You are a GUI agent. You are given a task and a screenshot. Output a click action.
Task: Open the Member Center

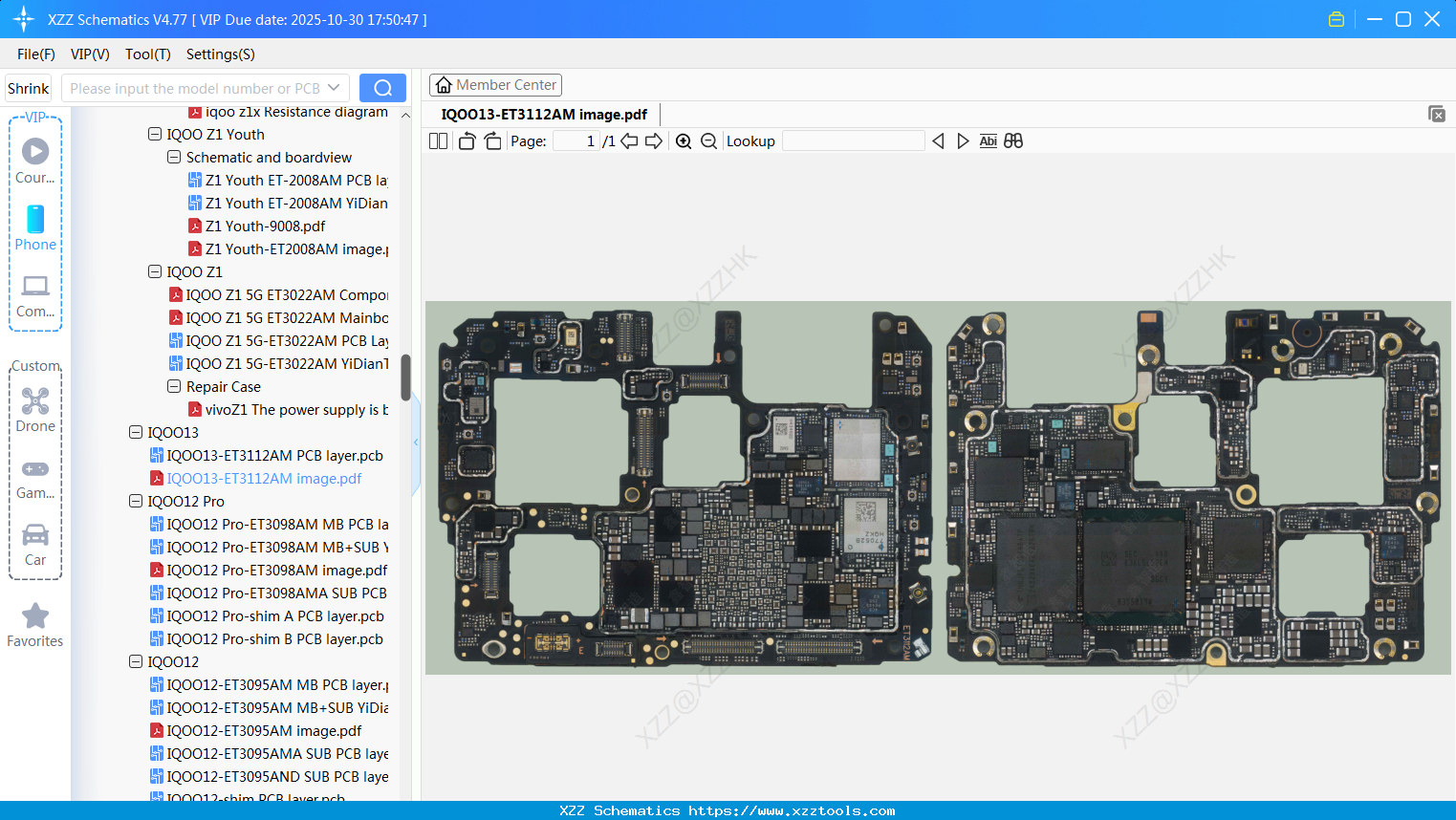(x=495, y=85)
